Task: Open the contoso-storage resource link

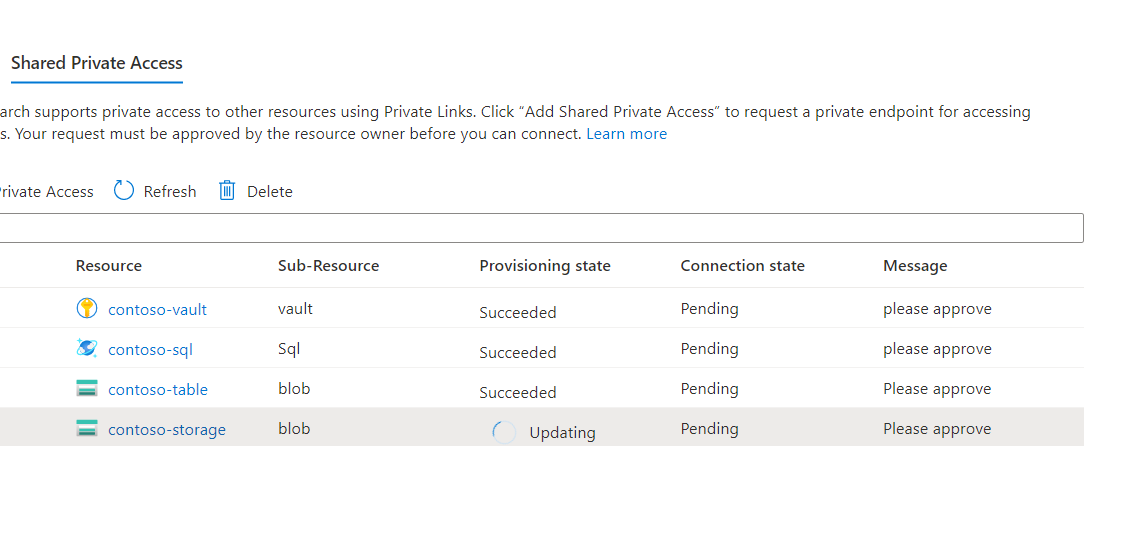Action: tap(167, 430)
